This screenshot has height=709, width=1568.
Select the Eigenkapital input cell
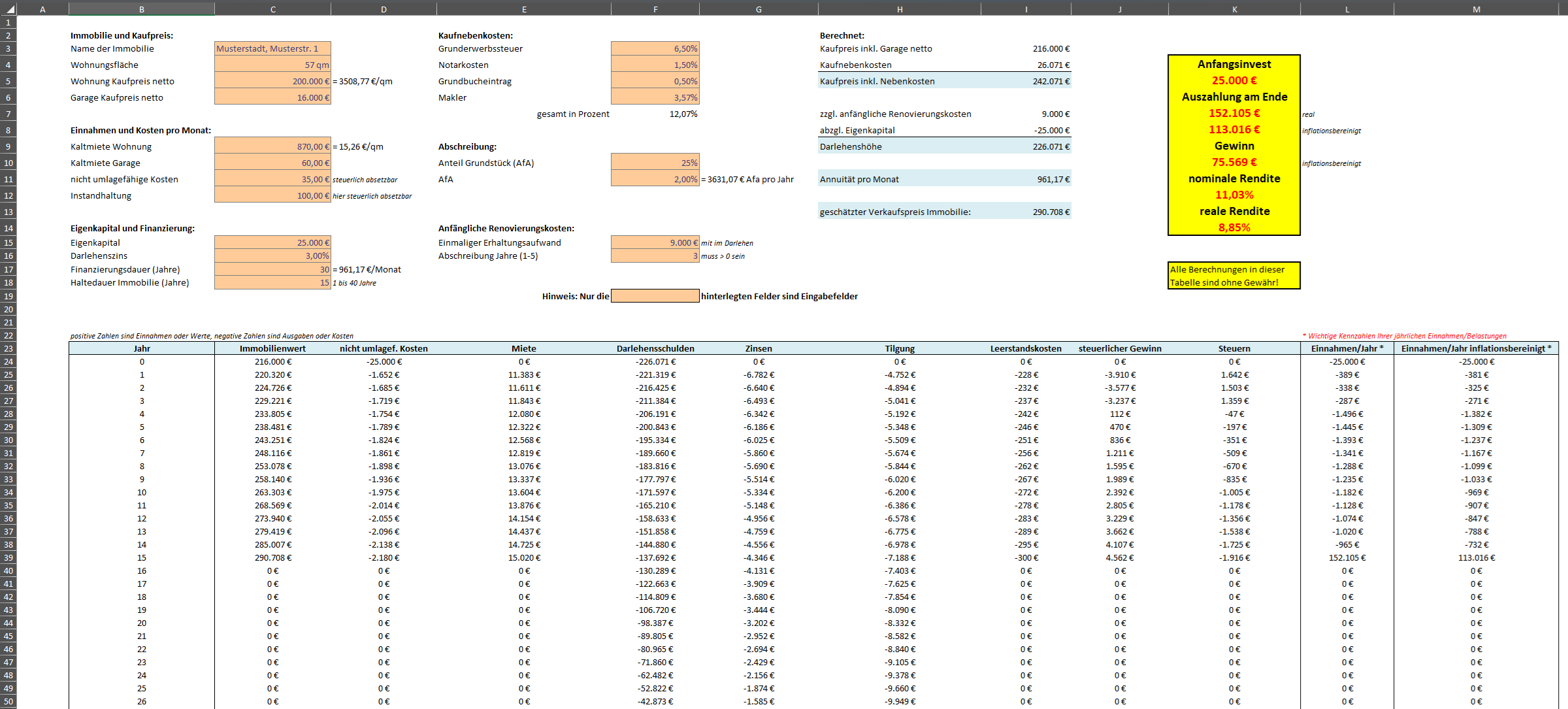272,242
